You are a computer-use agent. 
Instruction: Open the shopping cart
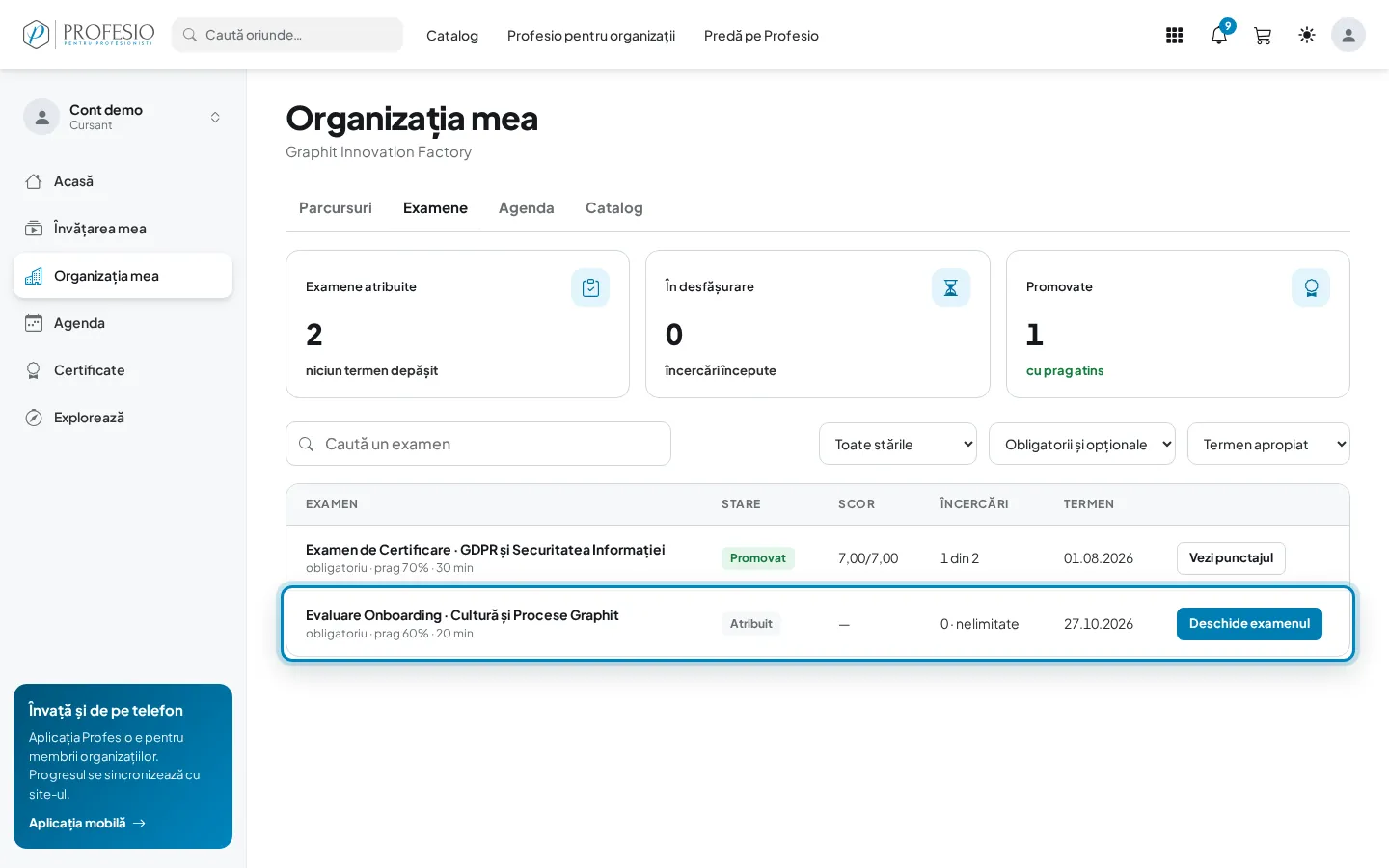(x=1263, y=36)
